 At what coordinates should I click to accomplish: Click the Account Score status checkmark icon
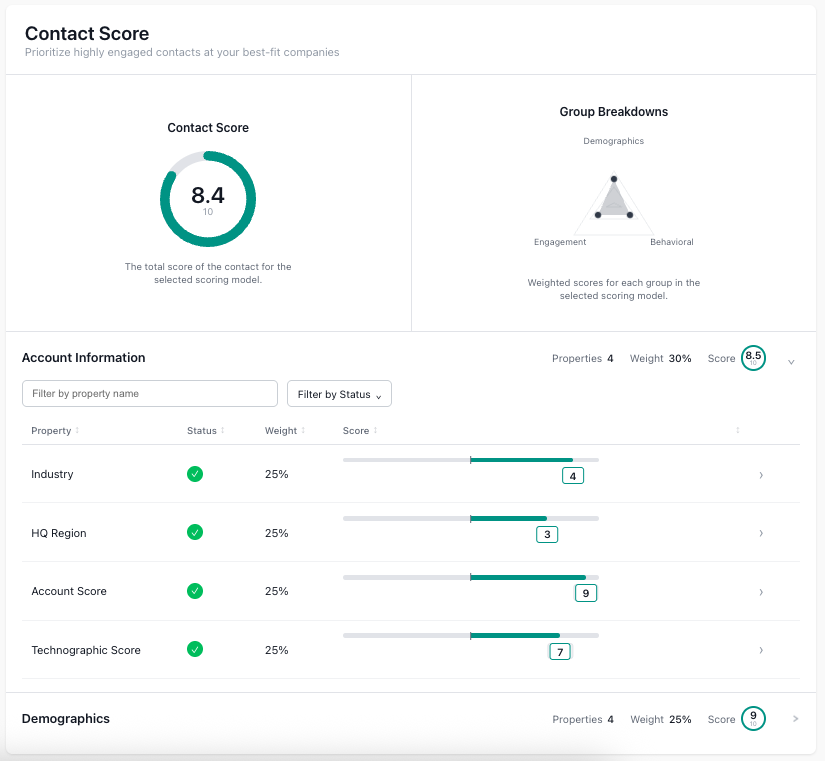click(x=195, y=591)
